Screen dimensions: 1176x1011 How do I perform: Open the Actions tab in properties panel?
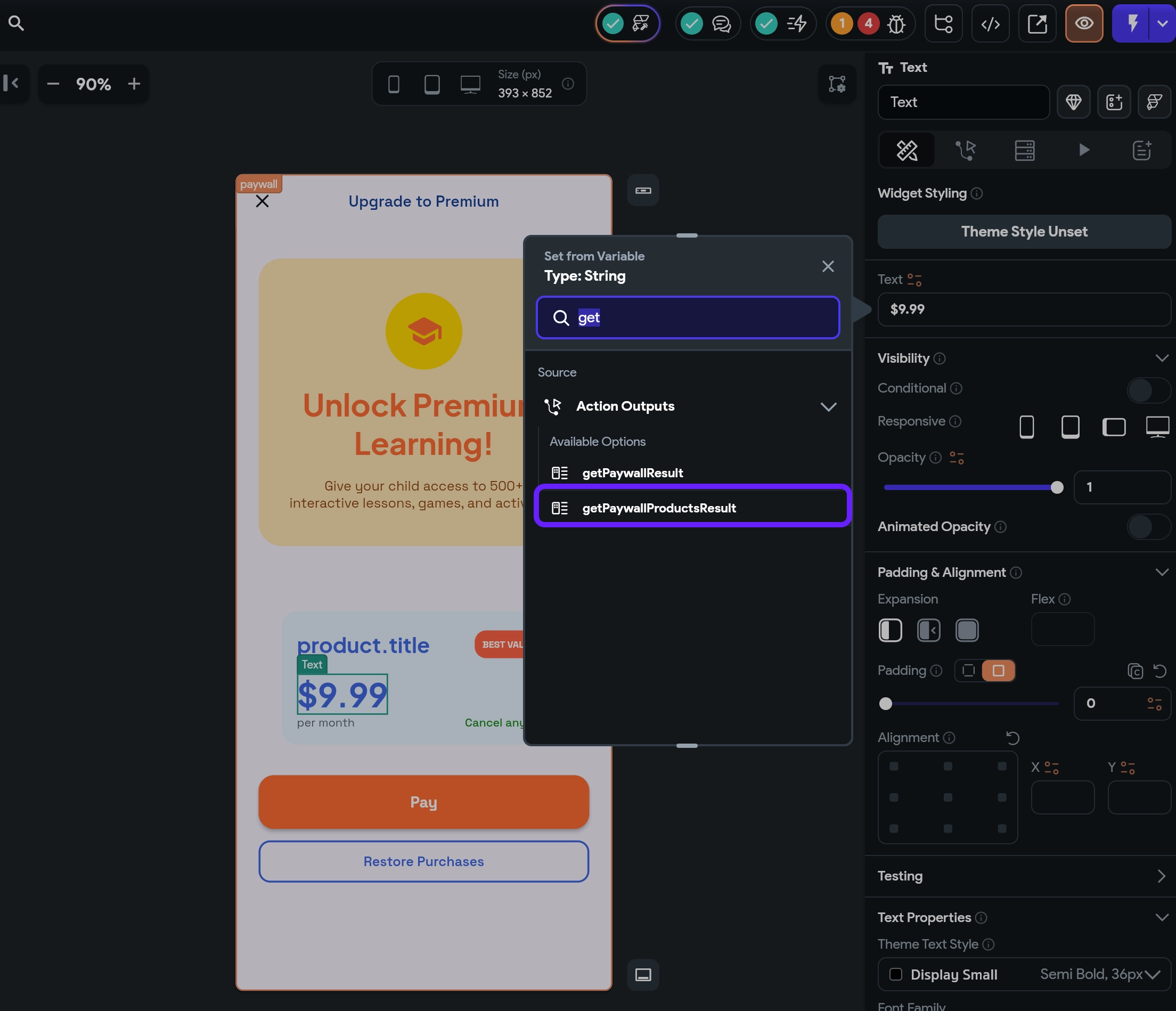tap(966, 150)
